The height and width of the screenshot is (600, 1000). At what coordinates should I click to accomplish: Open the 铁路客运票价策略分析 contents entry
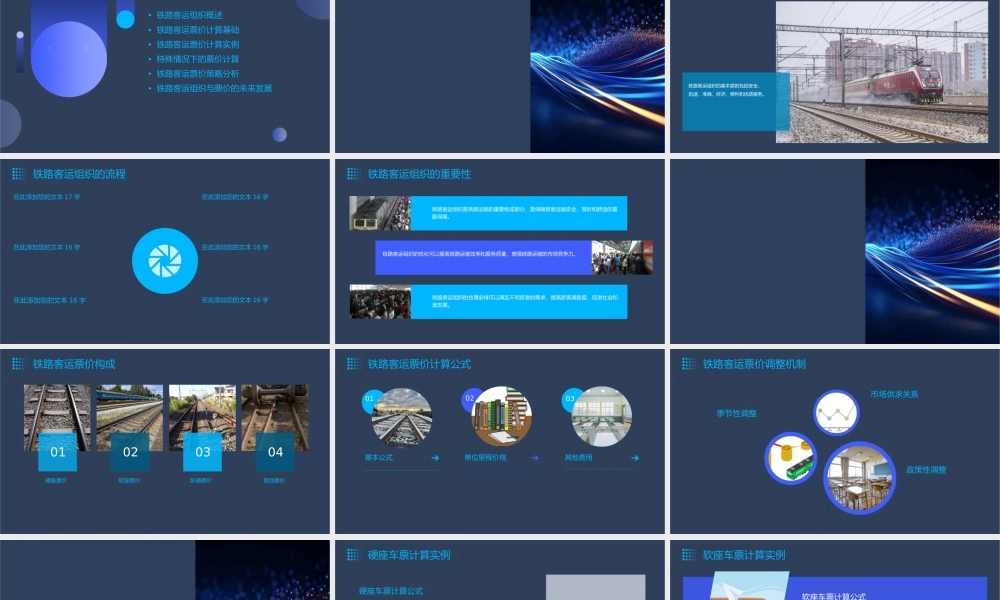197,73
